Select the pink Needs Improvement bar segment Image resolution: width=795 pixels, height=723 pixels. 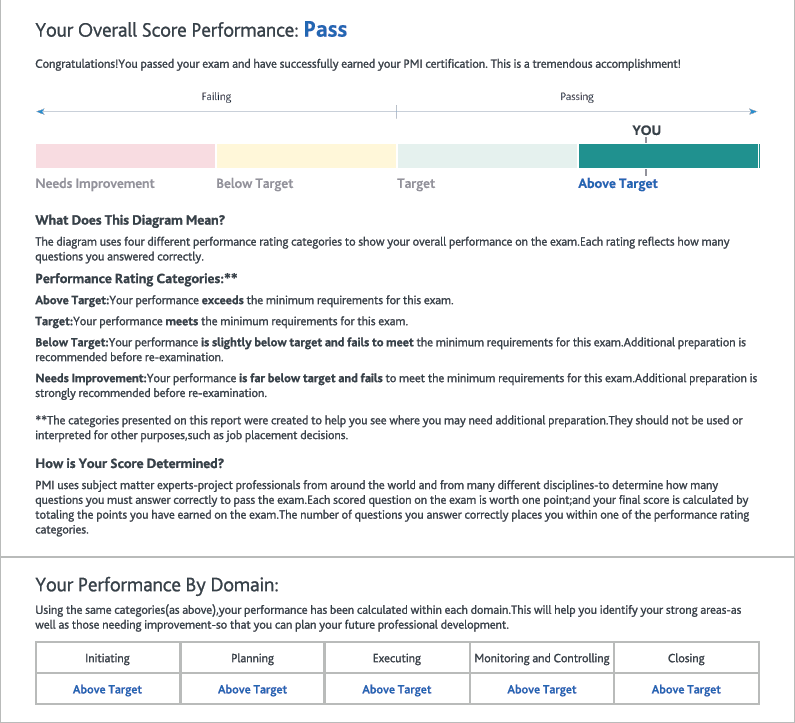125,156
